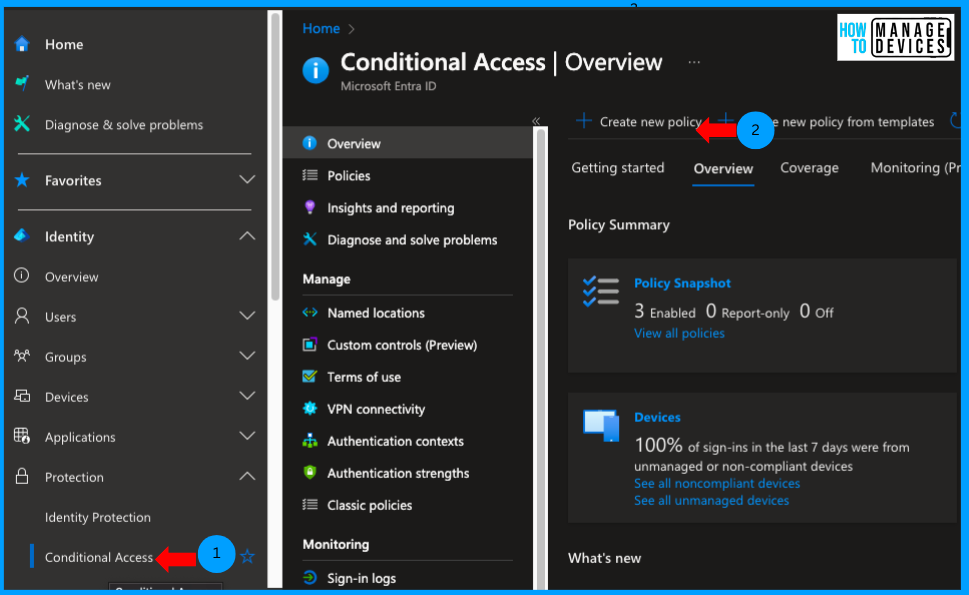Expand the Applications menu chevron
Viewport: 969px width, 595px height.
tap(247, 436)
